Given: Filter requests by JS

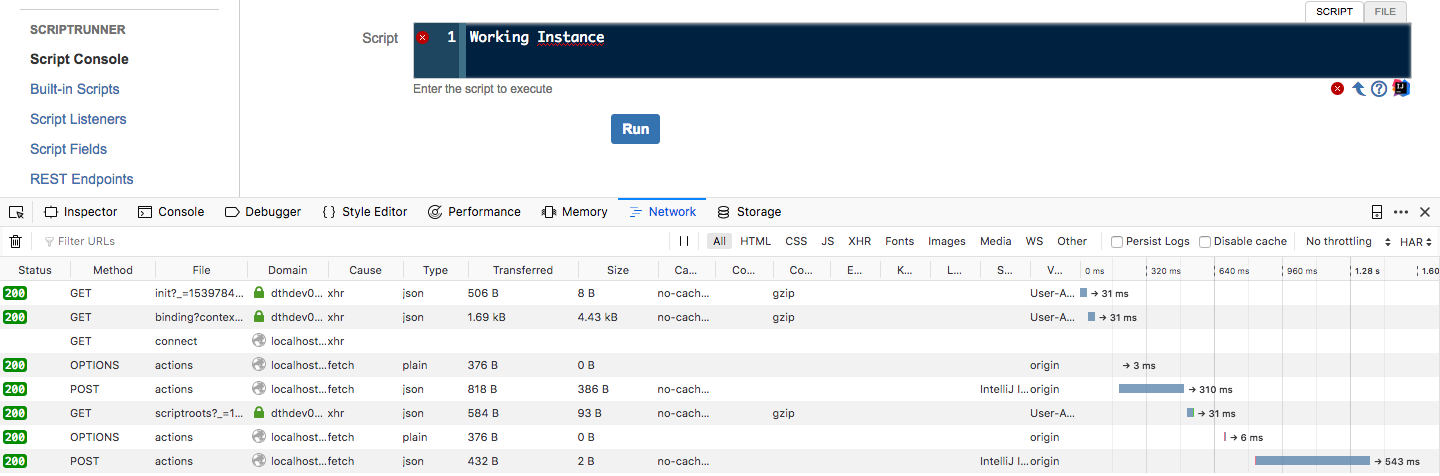Looking at the screenshot, I should click(828, 241).
